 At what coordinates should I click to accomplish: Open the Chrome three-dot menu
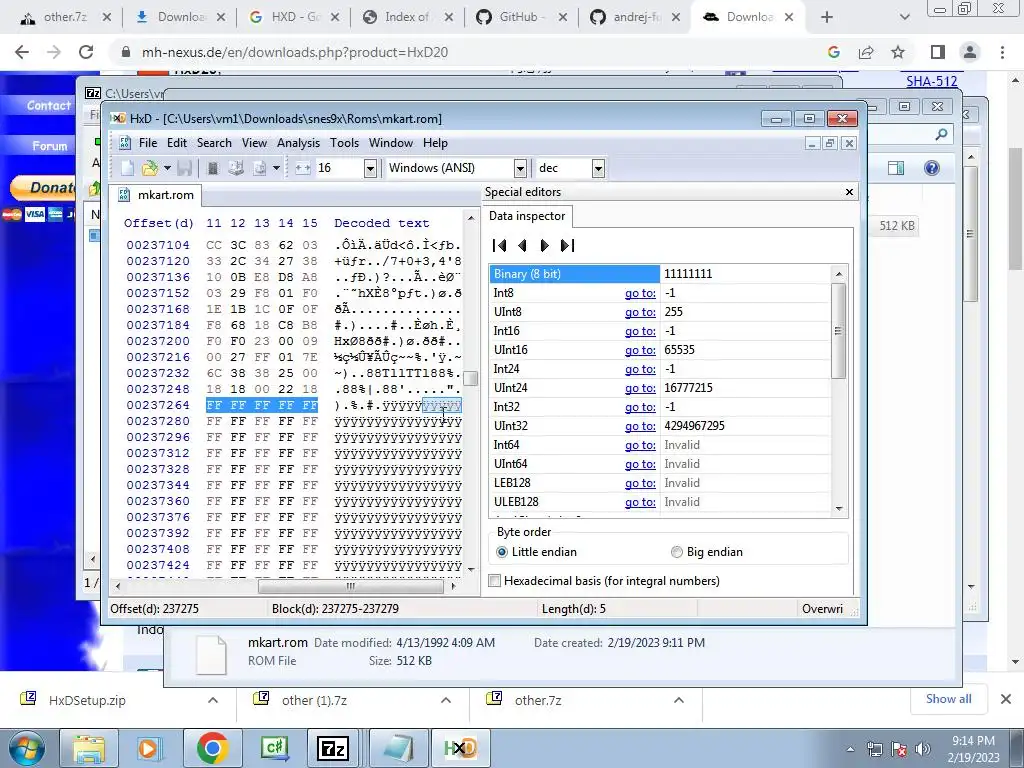[1002, 52]
